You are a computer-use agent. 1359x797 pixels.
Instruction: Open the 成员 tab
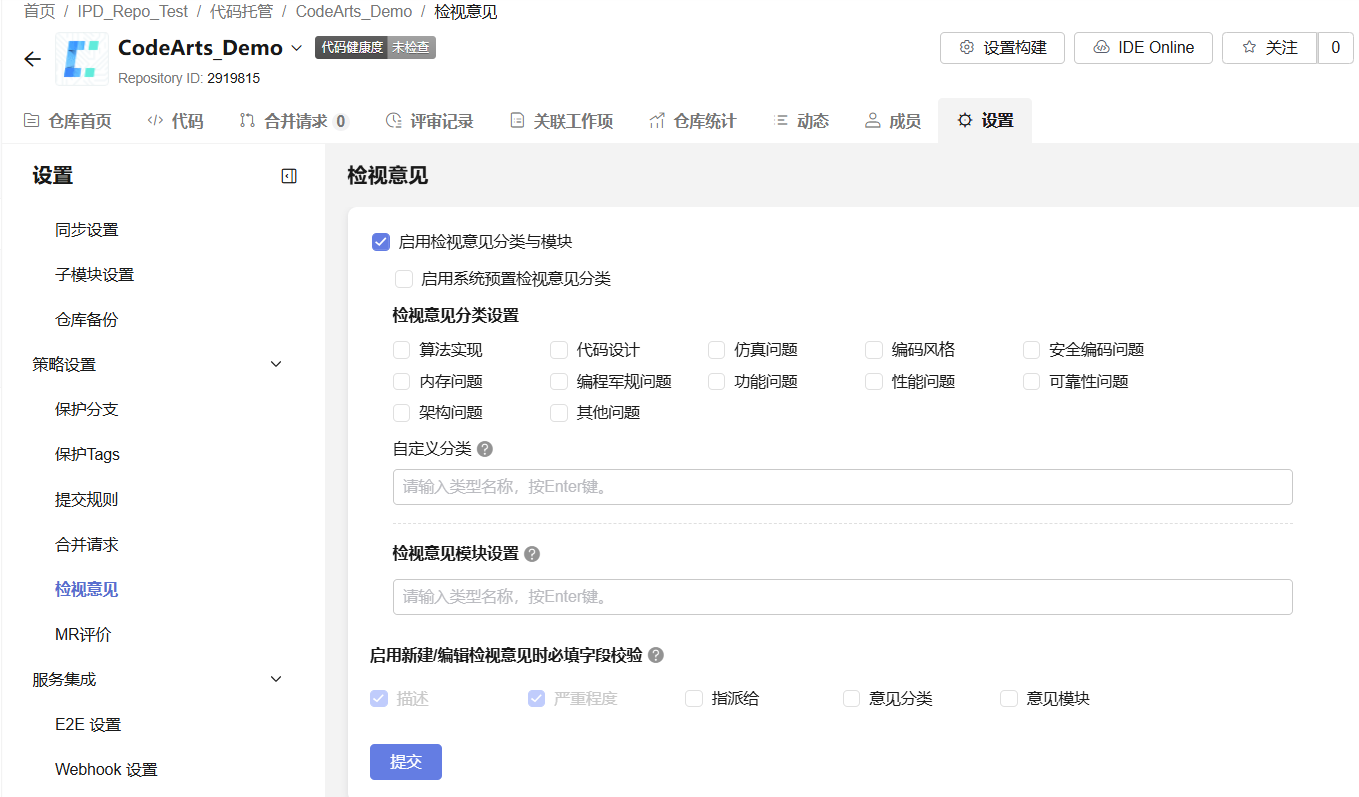tap(893, 121)
